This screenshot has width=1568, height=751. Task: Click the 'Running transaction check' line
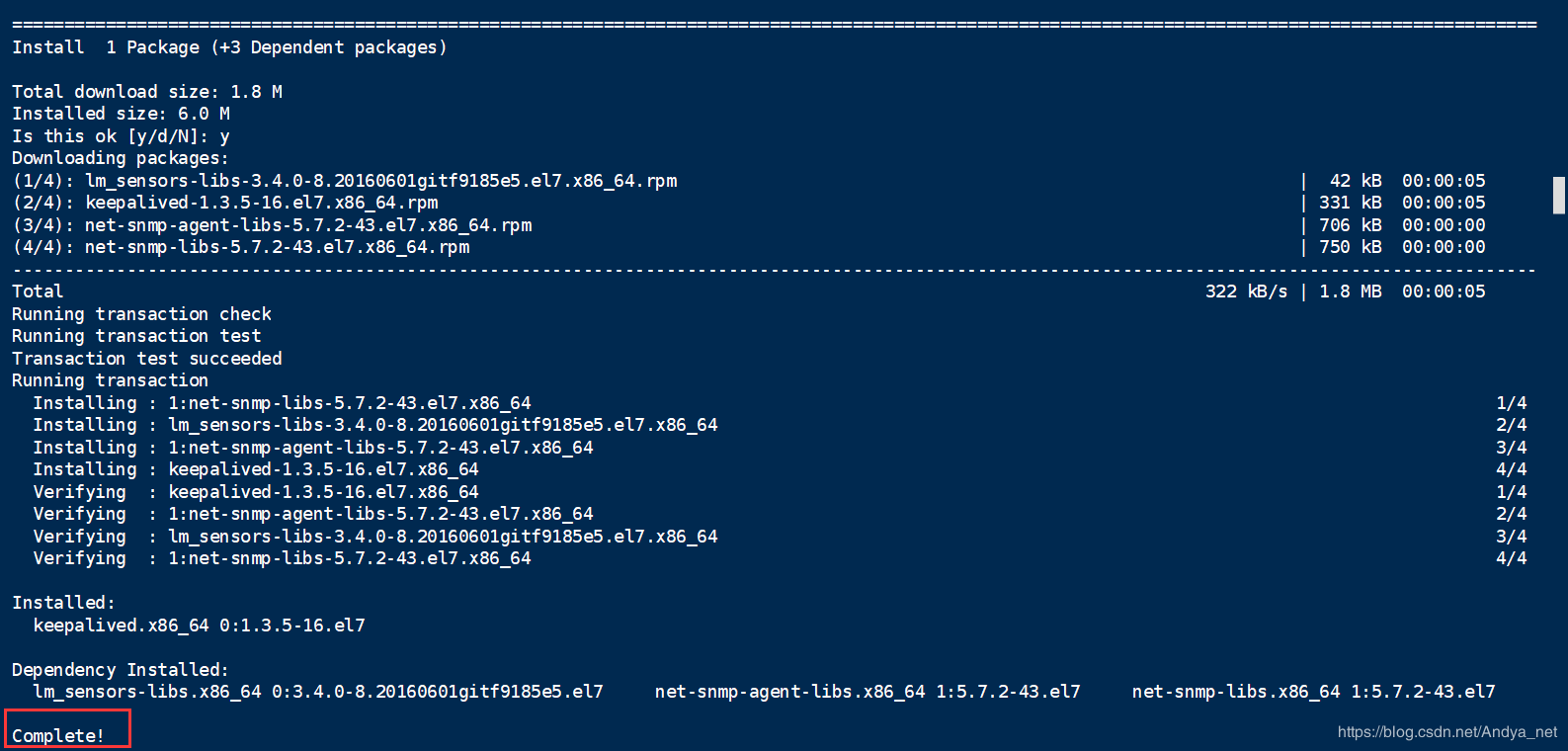pos(141,314)
